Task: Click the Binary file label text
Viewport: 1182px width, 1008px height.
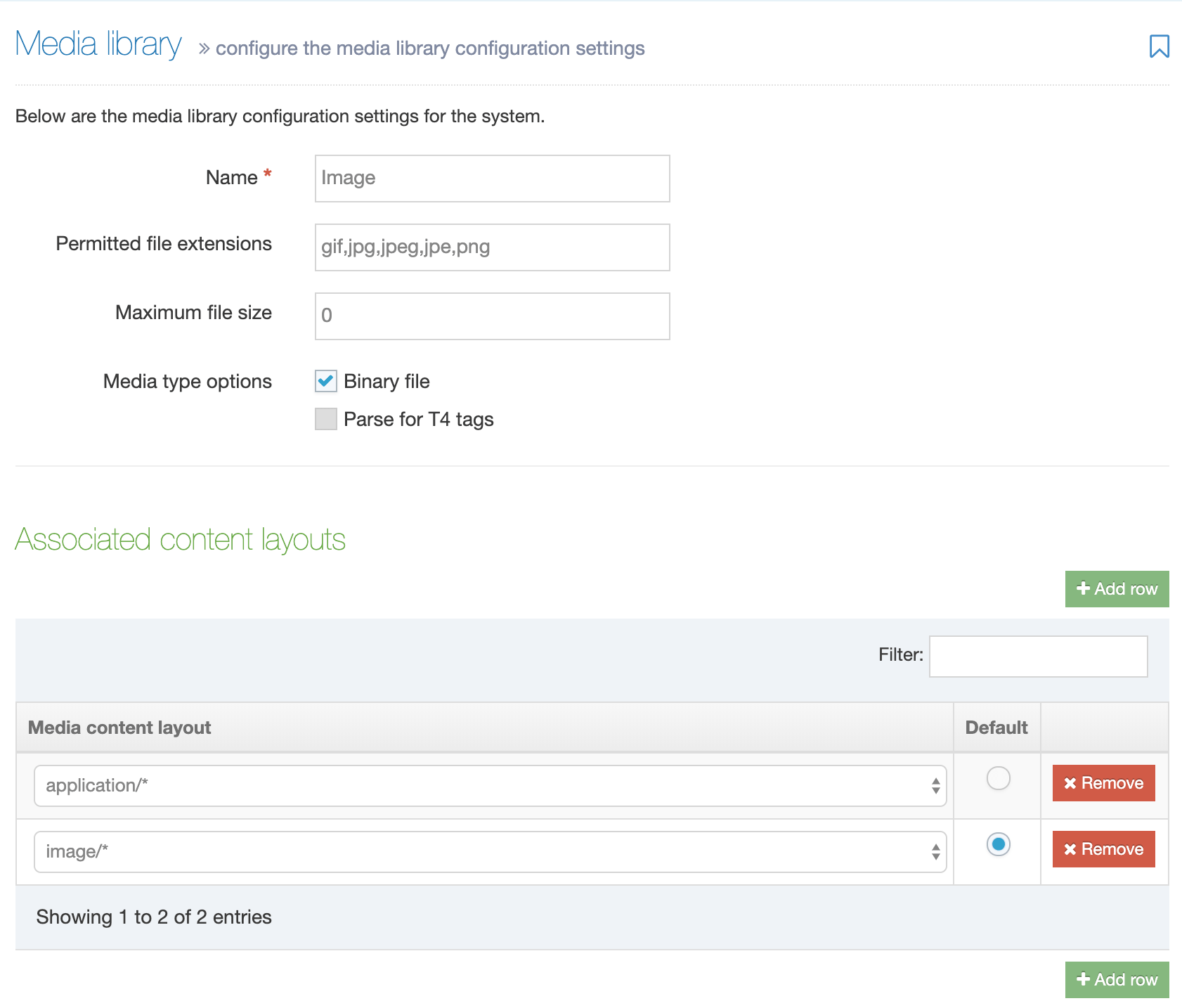Action: point(387,382)
